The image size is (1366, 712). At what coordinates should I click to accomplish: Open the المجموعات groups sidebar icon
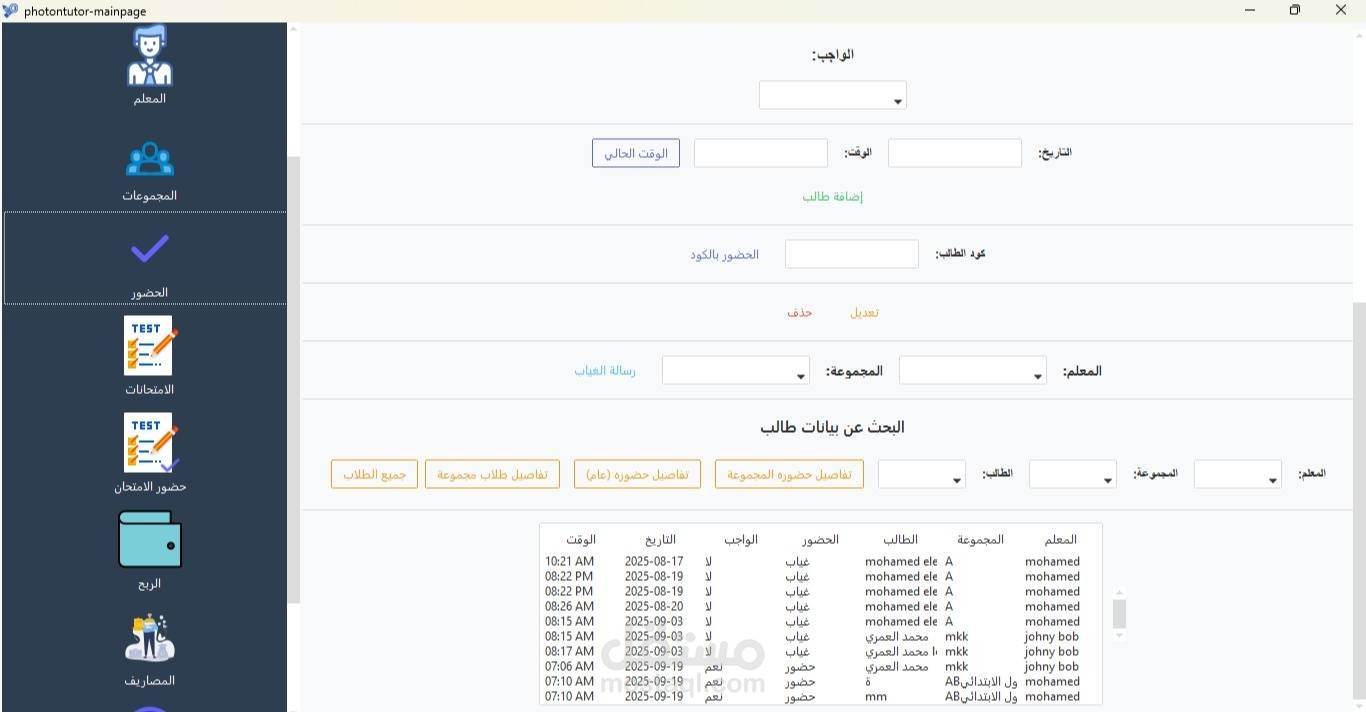point(150,159)
